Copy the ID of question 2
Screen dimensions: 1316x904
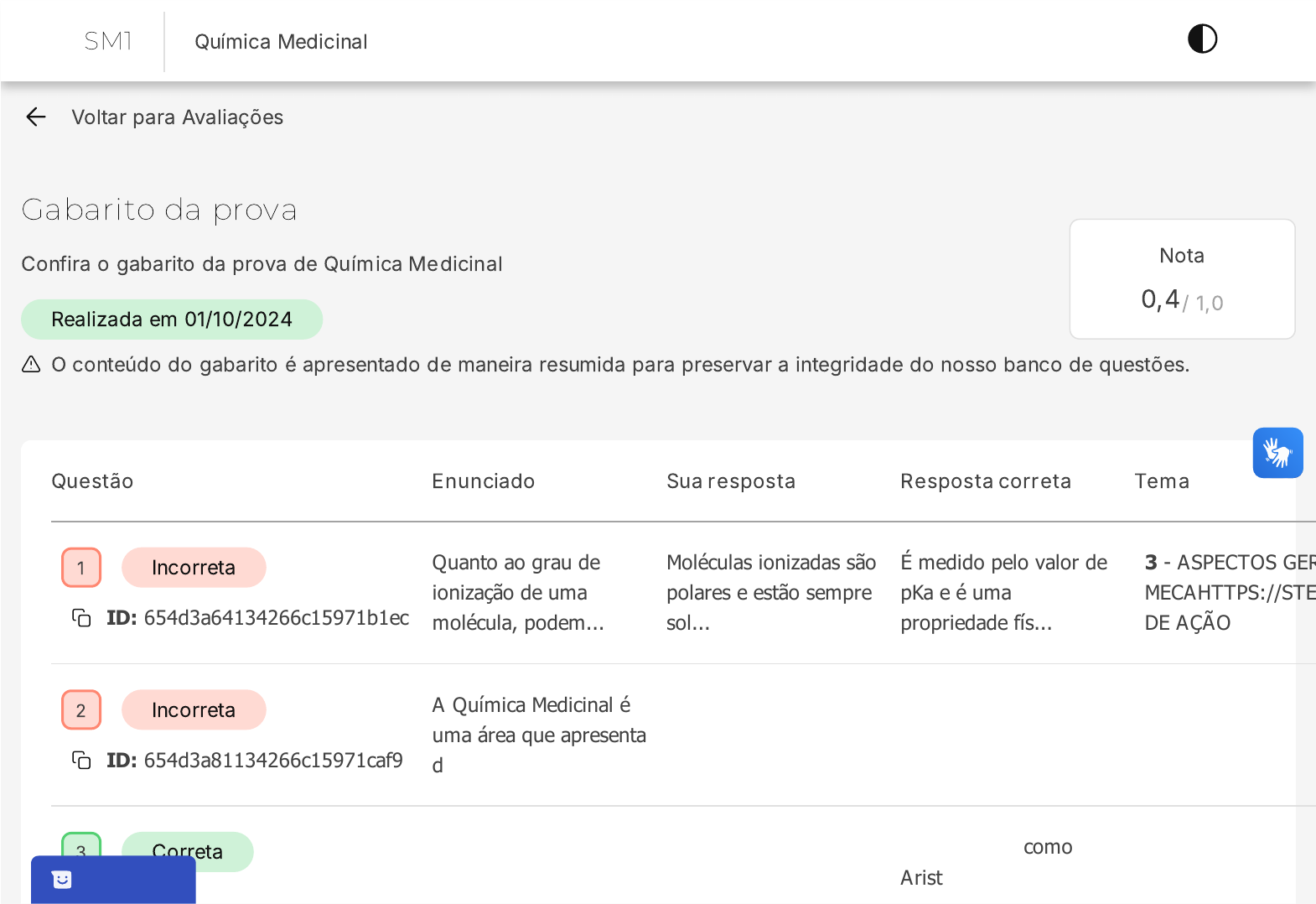[x=81, y=761]
